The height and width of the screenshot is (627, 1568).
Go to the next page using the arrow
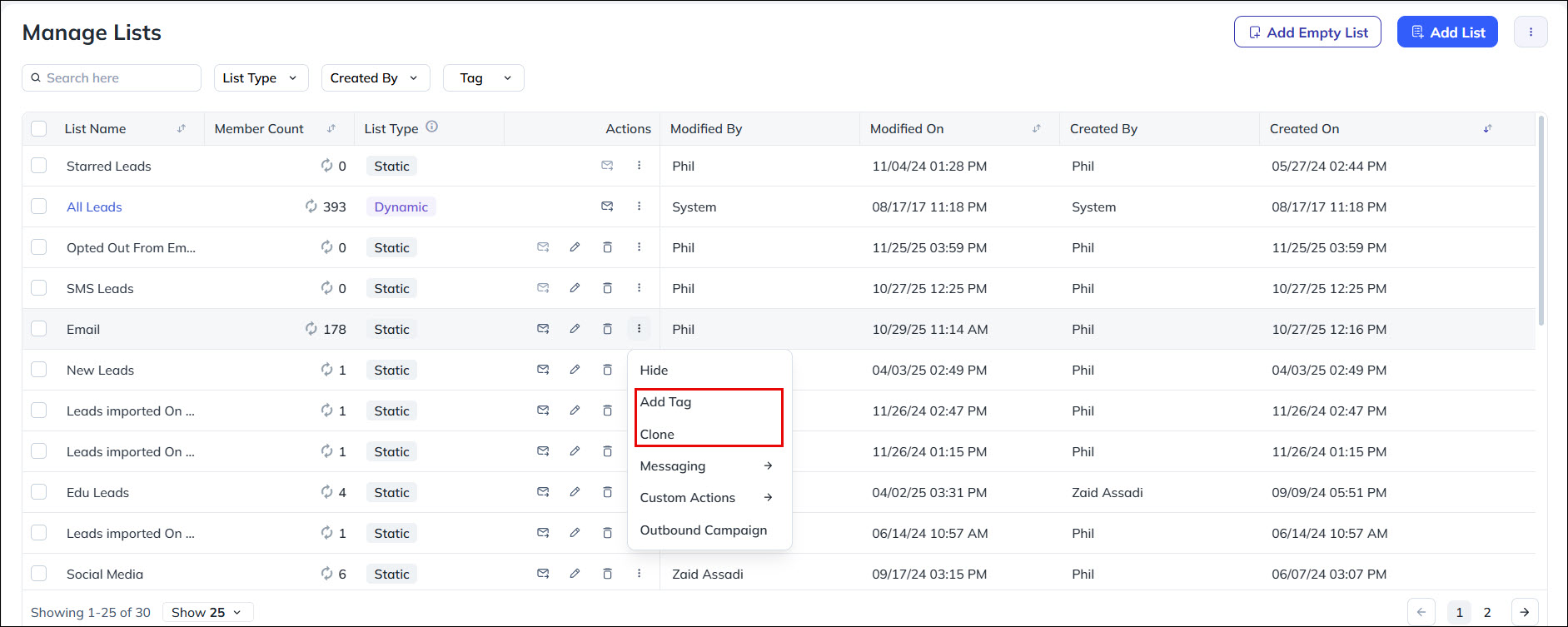(1524, 612)
